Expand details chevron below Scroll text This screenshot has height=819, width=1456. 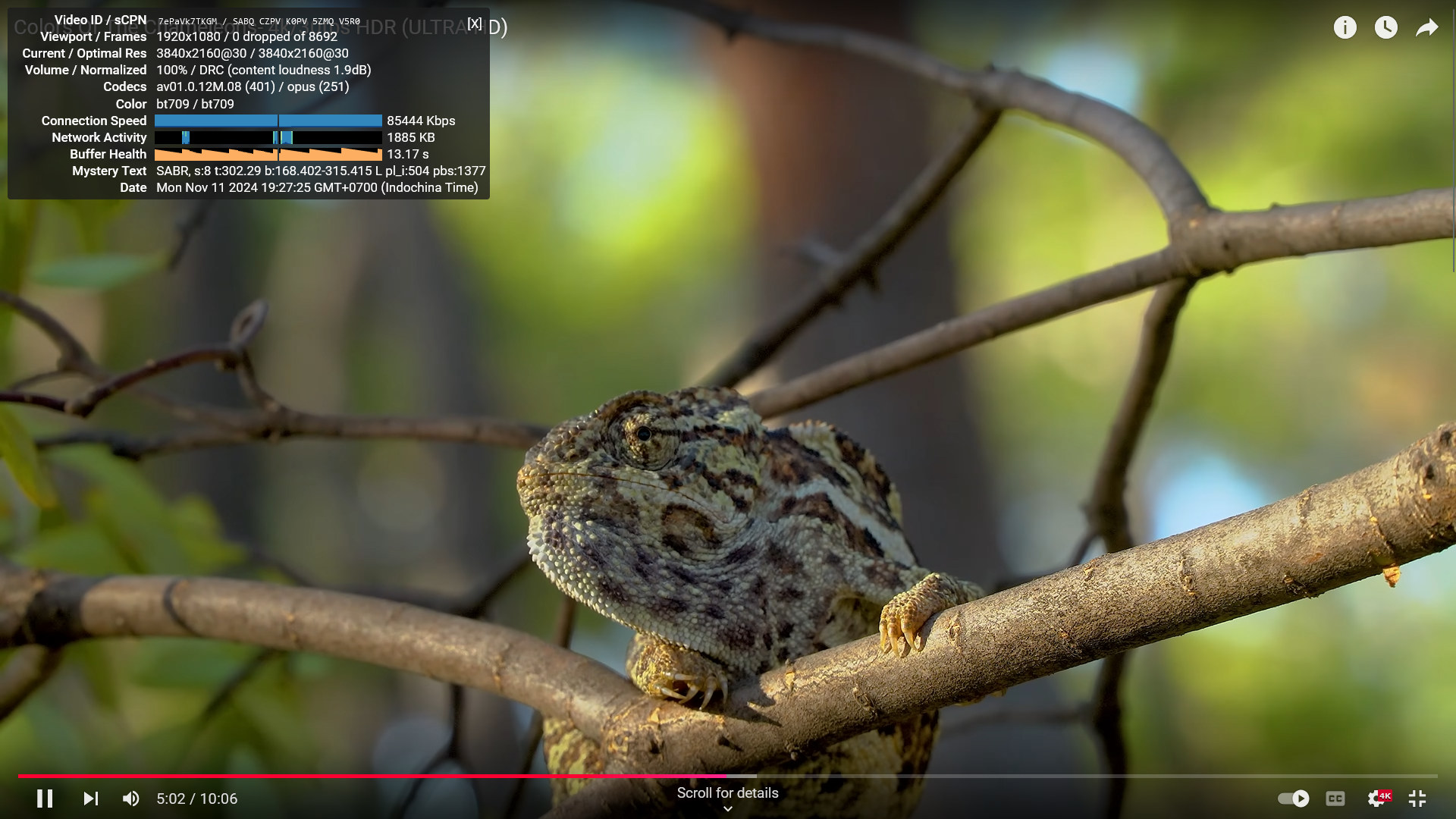pyautogui.click(x=728, y=808)
